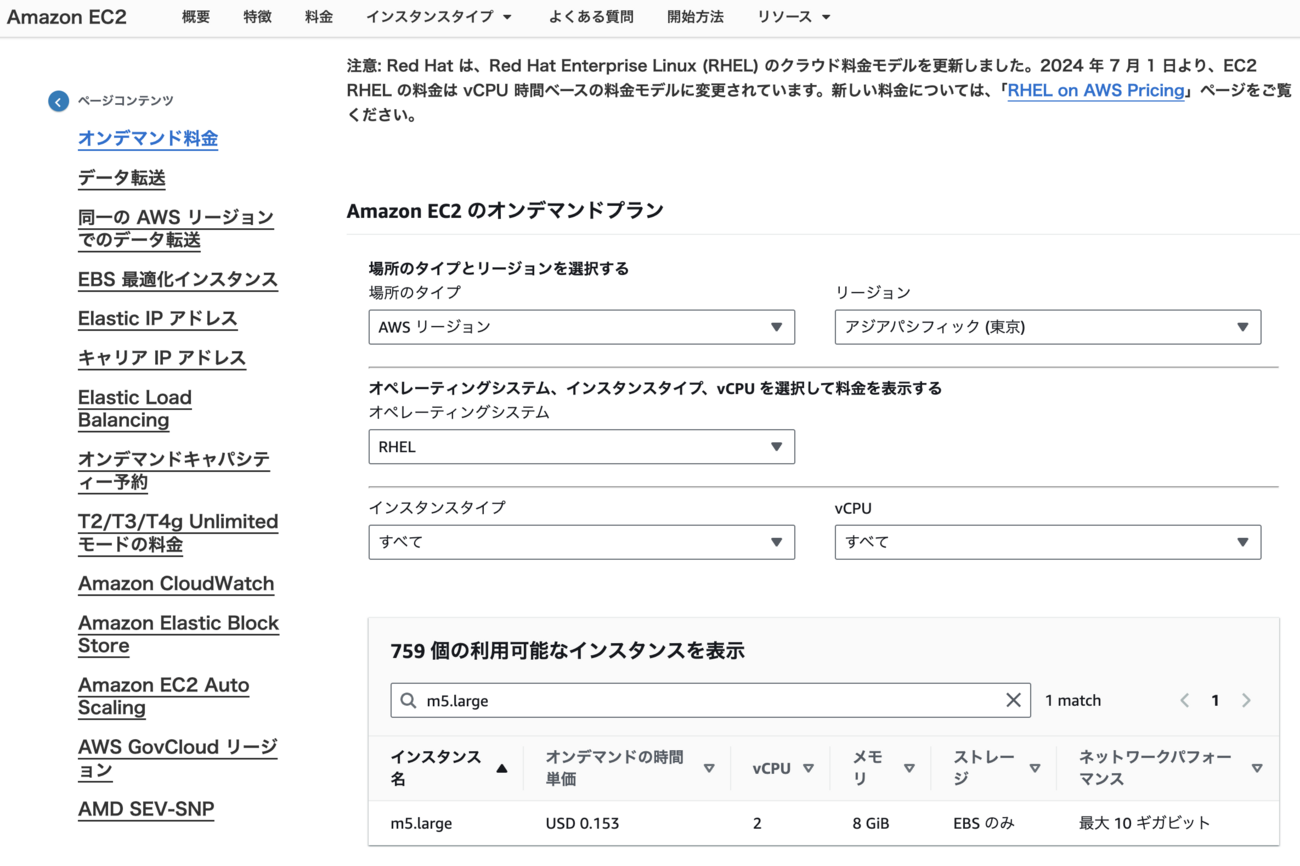The width and height of the screenshot is (1300, 866).
Task: Sort by オンデマンドの時間単価 column arrow
Action: [709, 768]
